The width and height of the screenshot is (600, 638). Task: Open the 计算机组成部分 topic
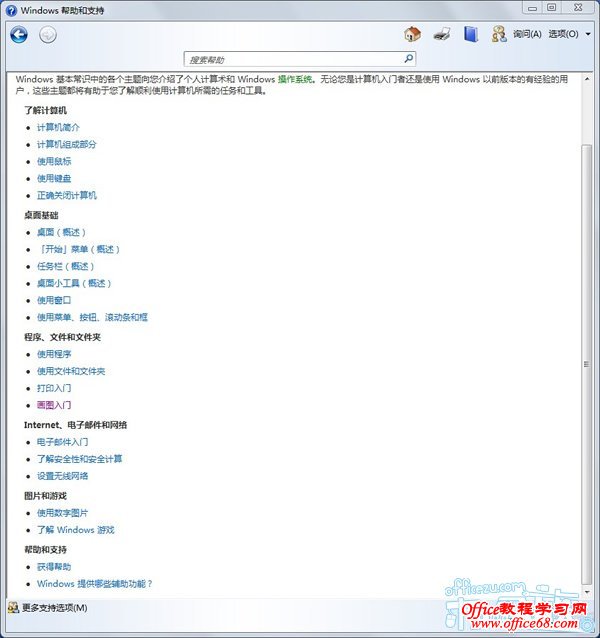coord(67,144)
